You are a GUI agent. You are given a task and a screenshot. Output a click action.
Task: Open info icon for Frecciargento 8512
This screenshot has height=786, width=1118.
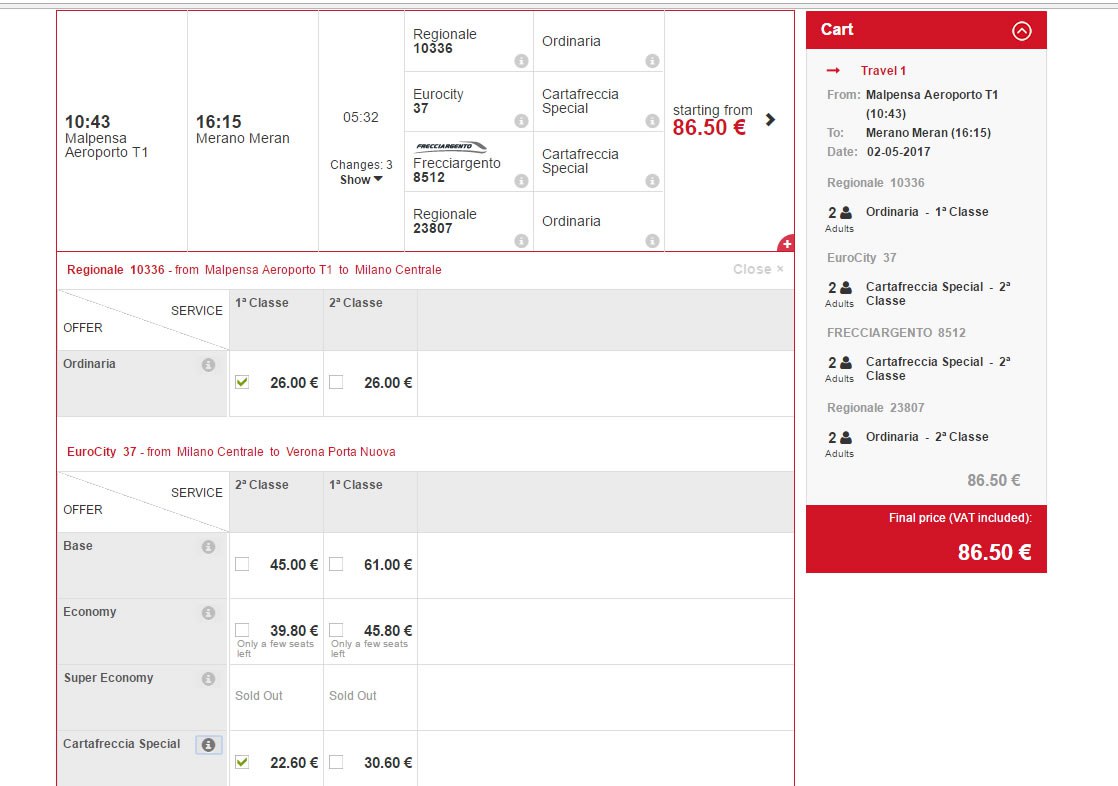521,181
